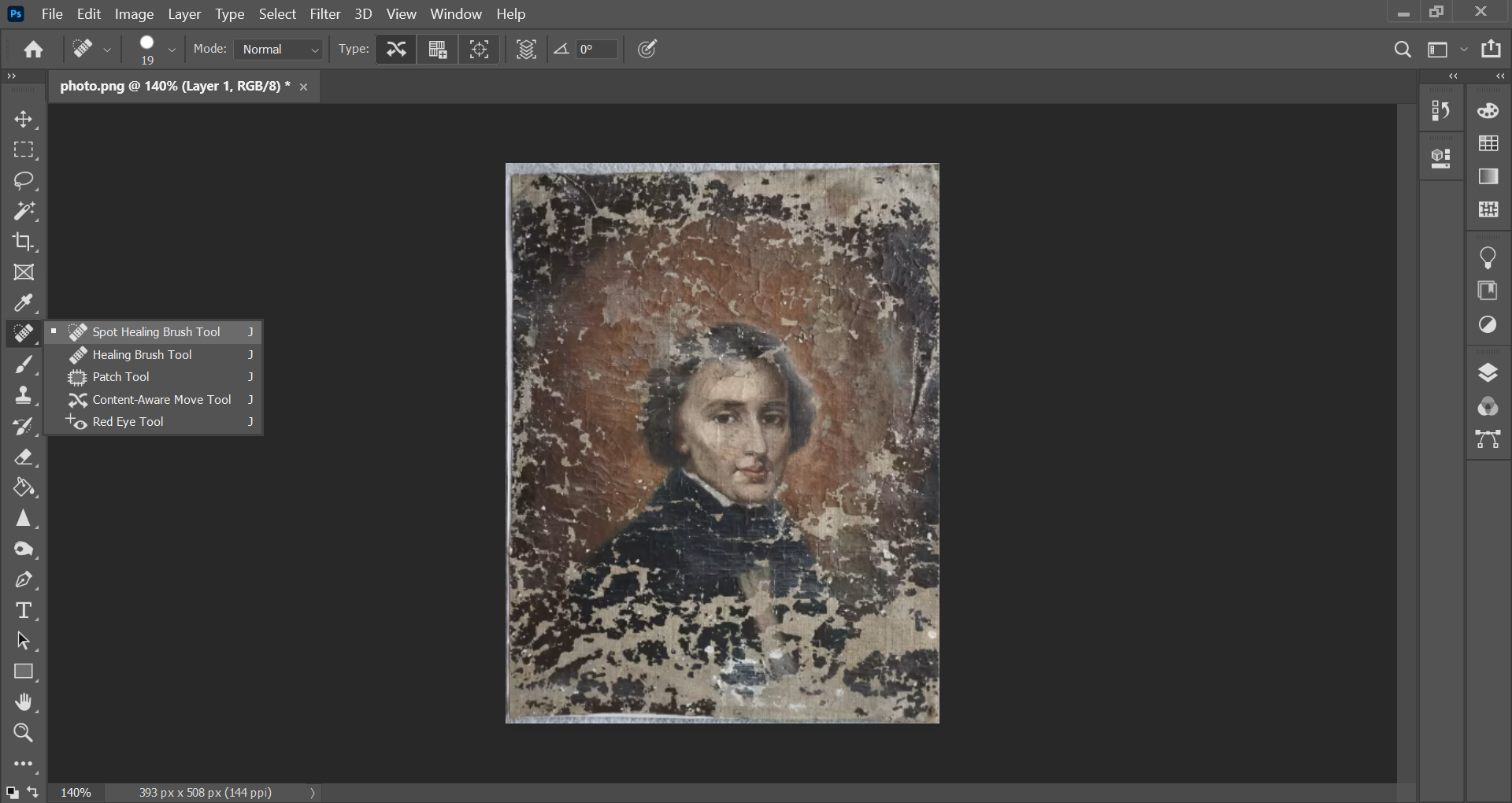Viewport: 1512px width, 803px height.
Task: Open the blending Mode dropdown
Action: (280, 50)
